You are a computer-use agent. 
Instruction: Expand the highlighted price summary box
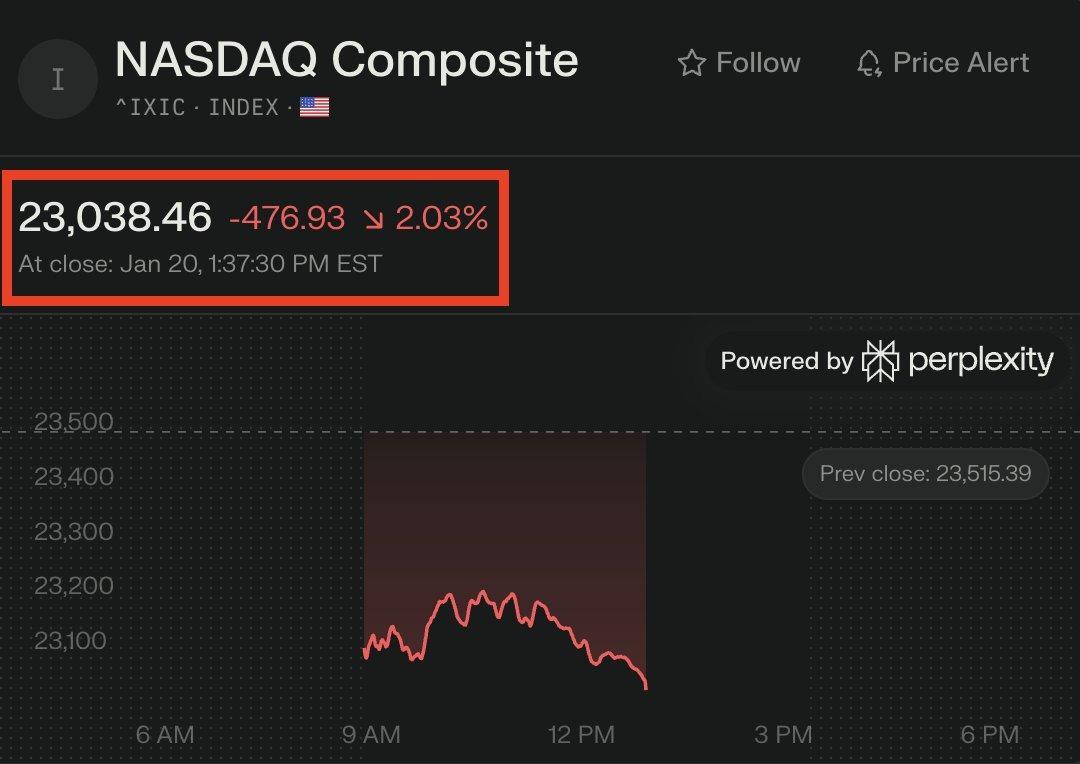255,237
